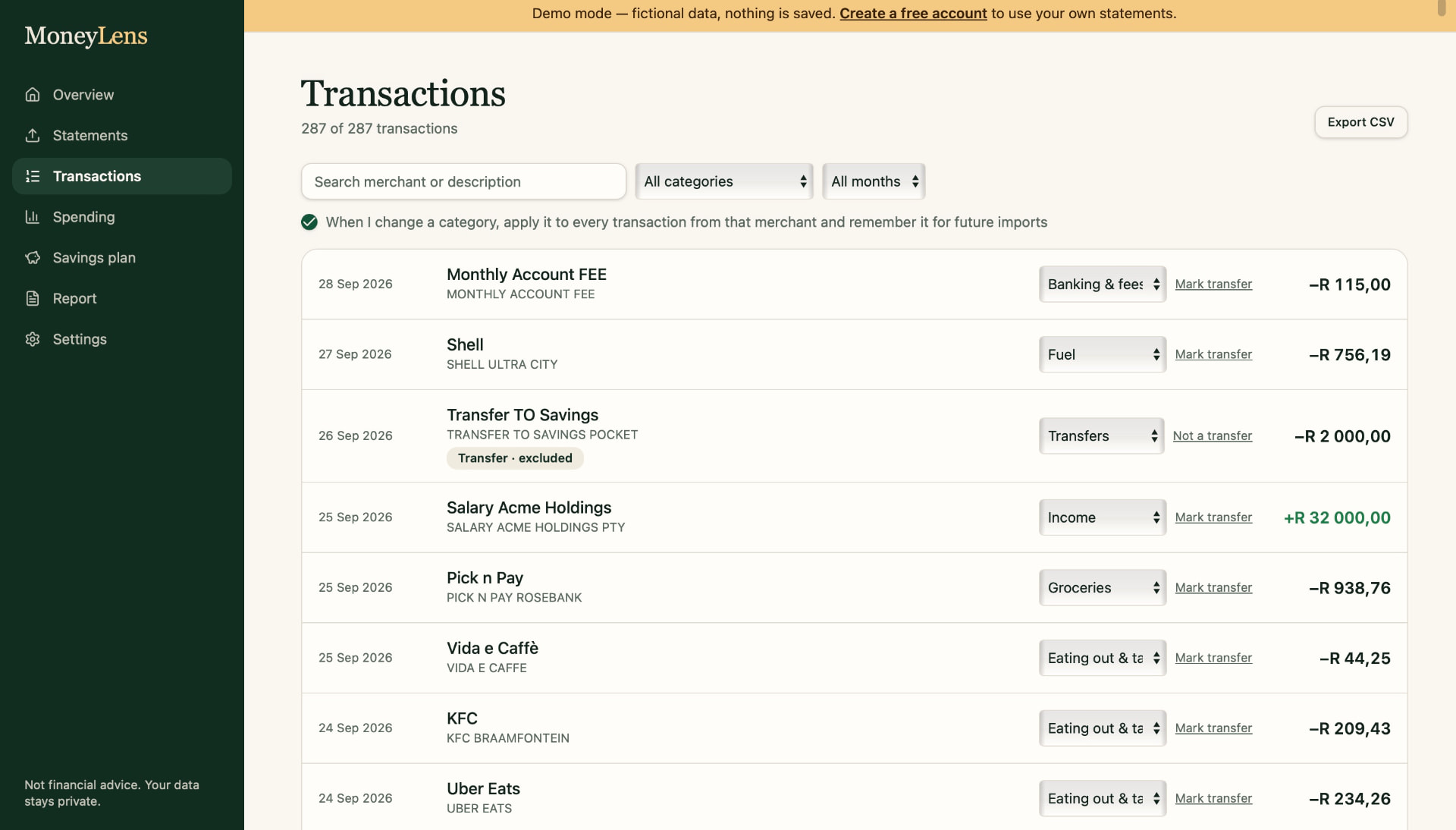
Task: Mark the Shell transaction as transfer
Action: 1213,354
